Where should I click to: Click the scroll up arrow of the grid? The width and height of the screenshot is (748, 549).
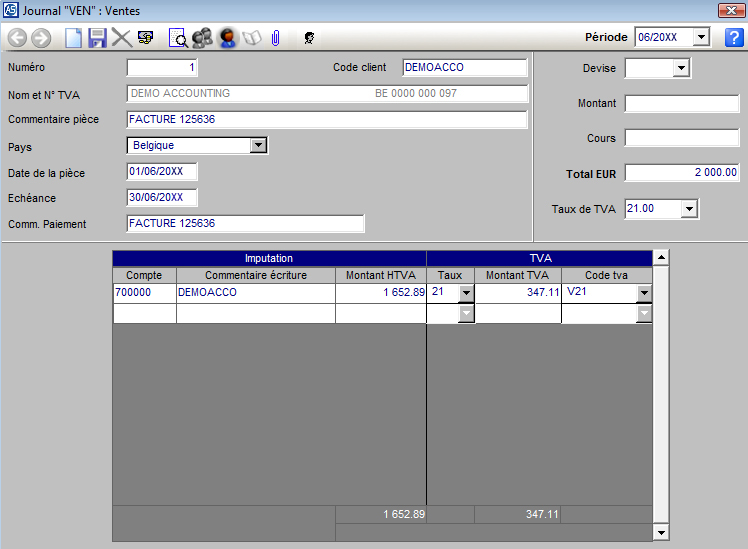point(661,258)
